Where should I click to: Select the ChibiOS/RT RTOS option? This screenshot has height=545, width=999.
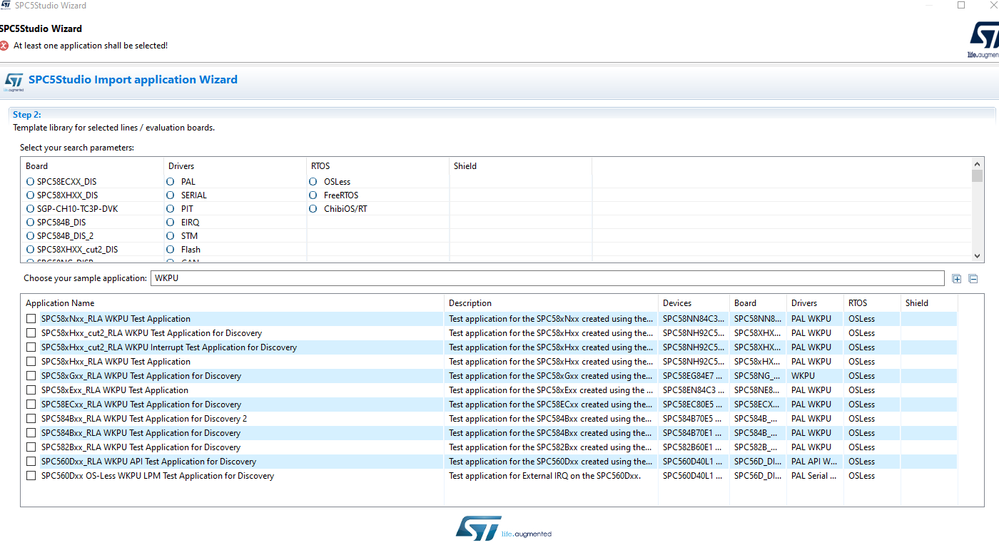coord(313,208)
